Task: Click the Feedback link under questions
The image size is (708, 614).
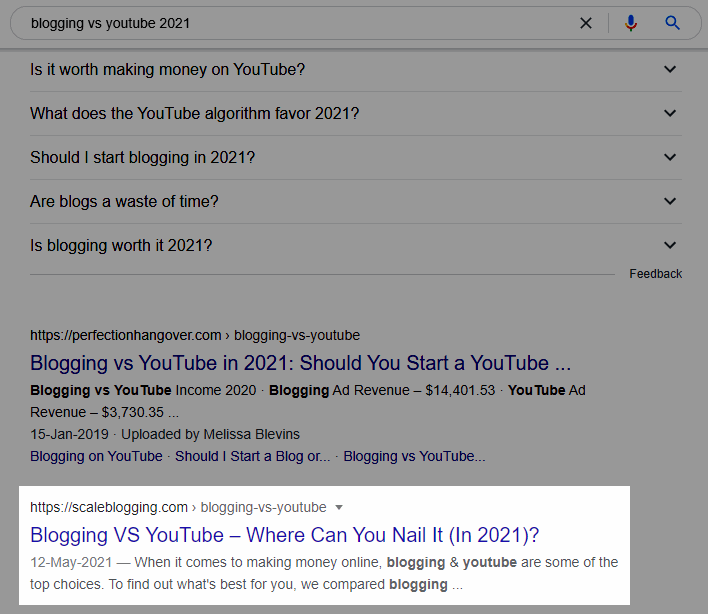Action: [656, 274]
